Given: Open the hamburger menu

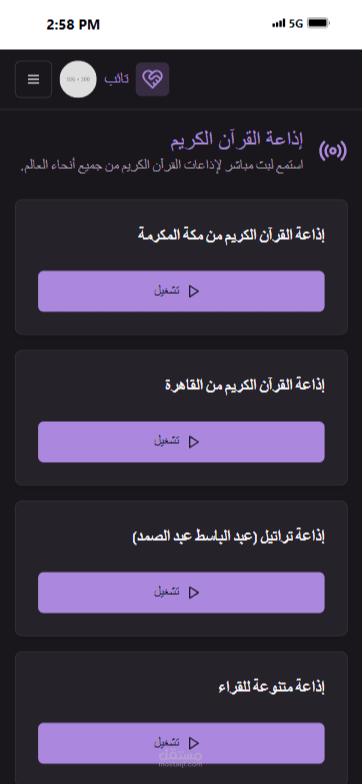Looking at the screenshot, I should click(x=34, y=79).
